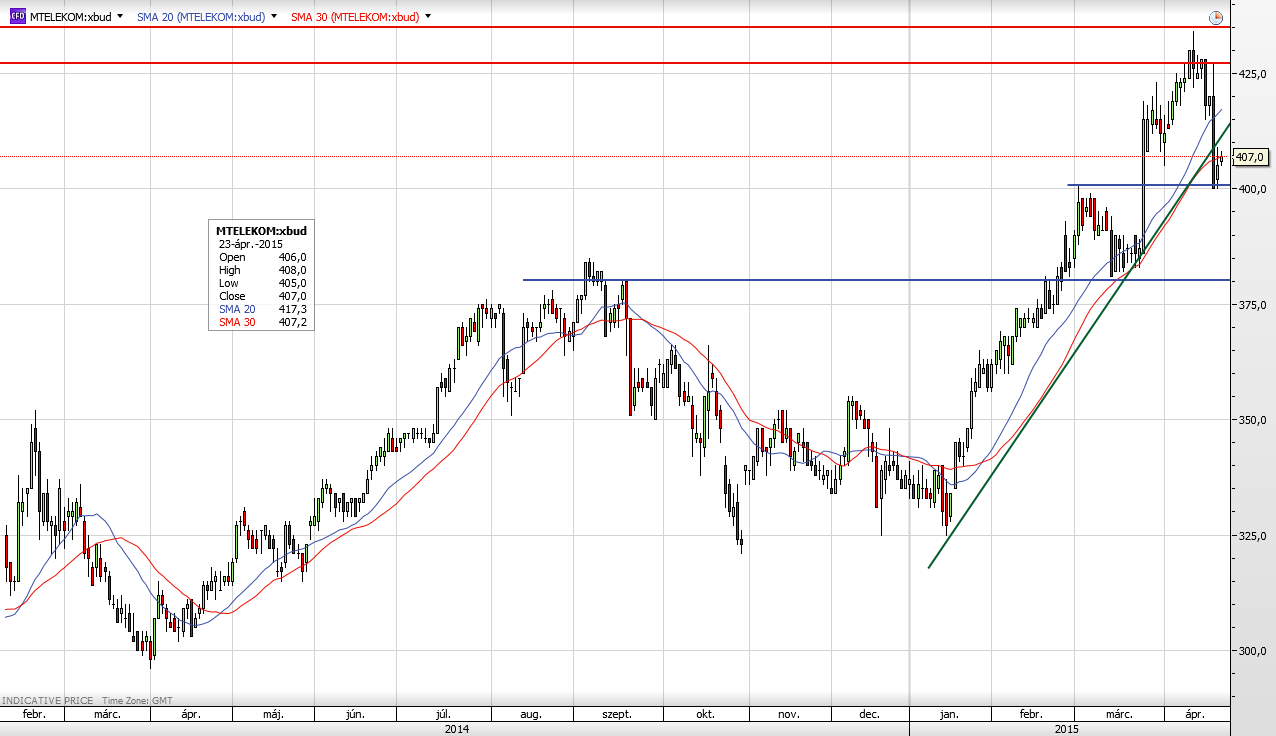Click the red SMA 30 (MTELEKOM:xbud) label
The width and height of the screenshot is (1276, 736).
coord(354,17)
